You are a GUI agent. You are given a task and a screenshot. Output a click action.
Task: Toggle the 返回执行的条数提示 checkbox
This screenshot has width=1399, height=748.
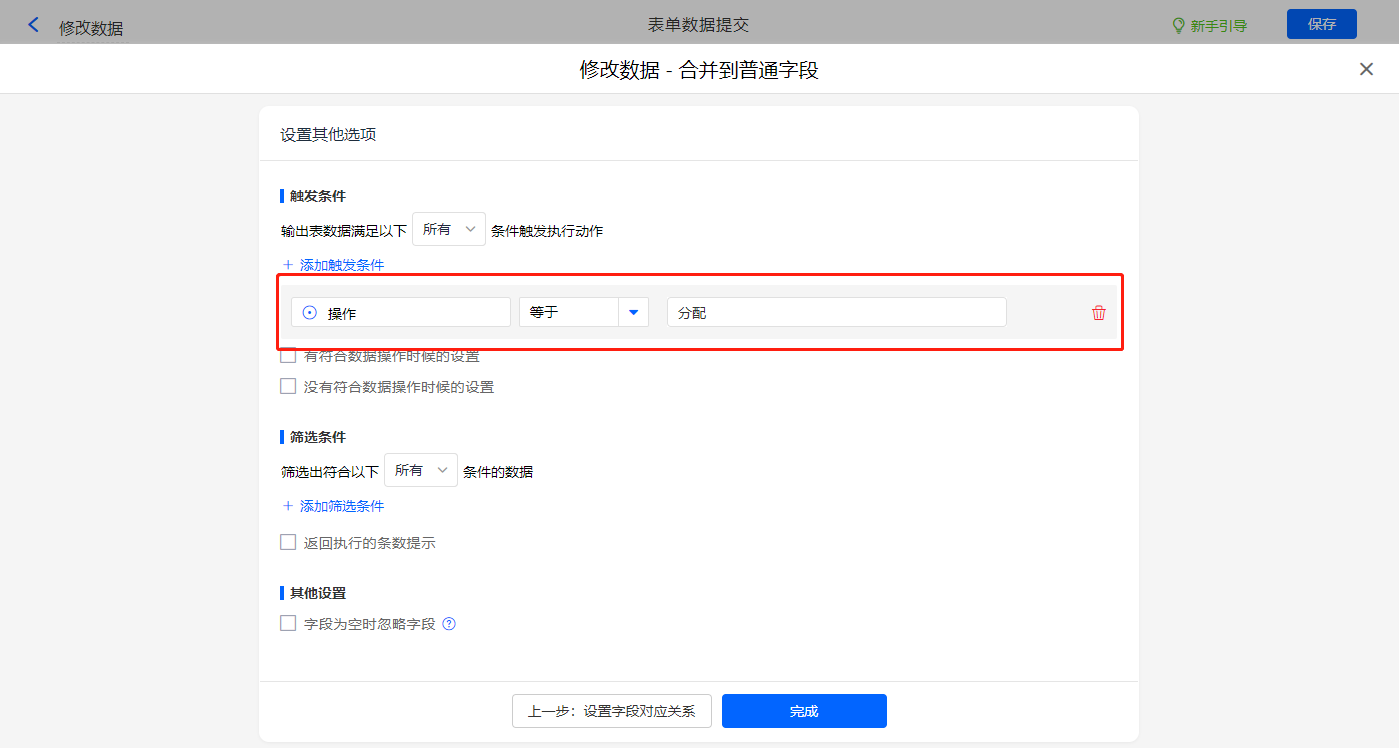[288, 543]
